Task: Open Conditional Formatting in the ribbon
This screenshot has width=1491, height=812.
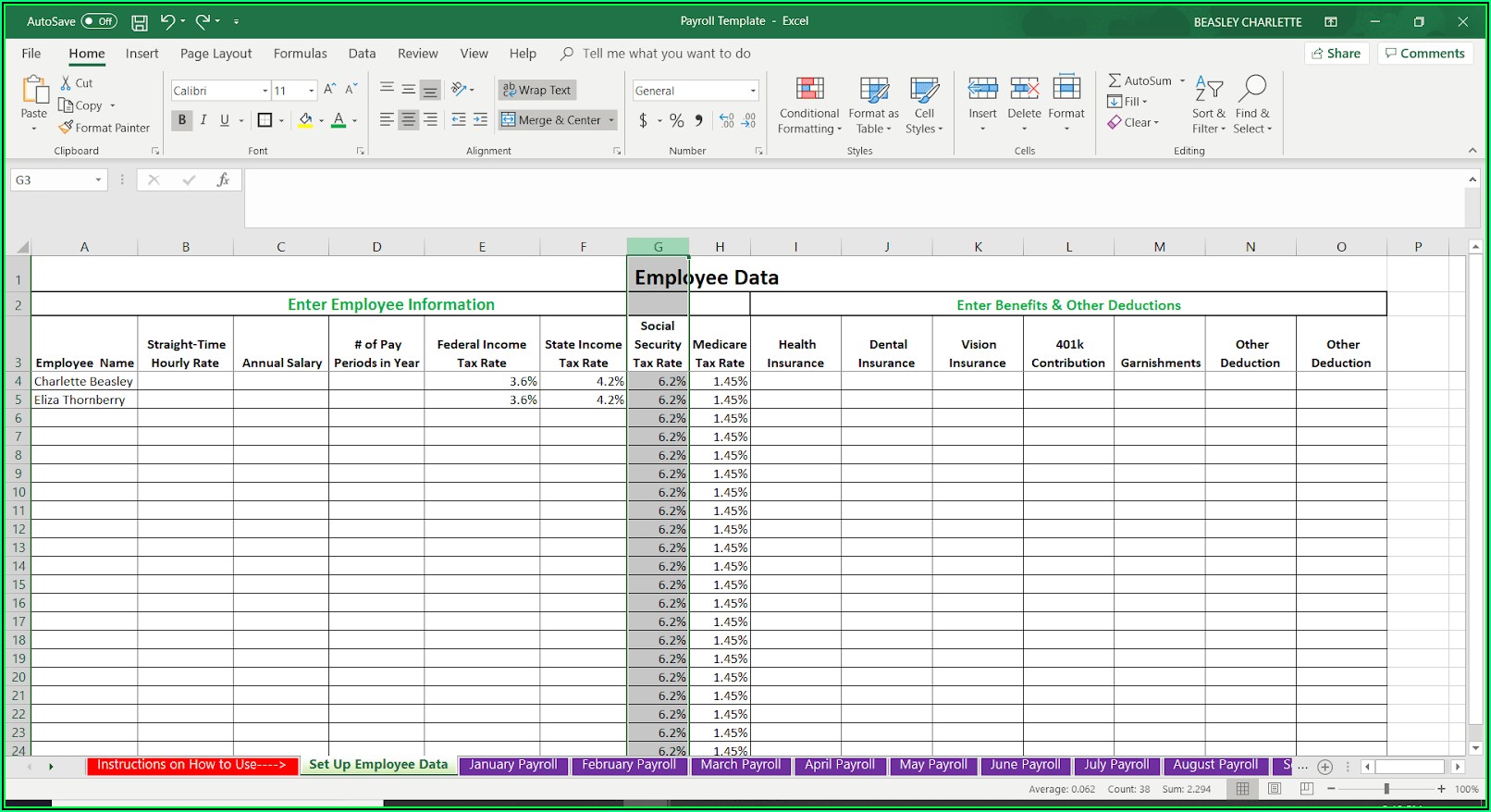Action: coord(809,105)
